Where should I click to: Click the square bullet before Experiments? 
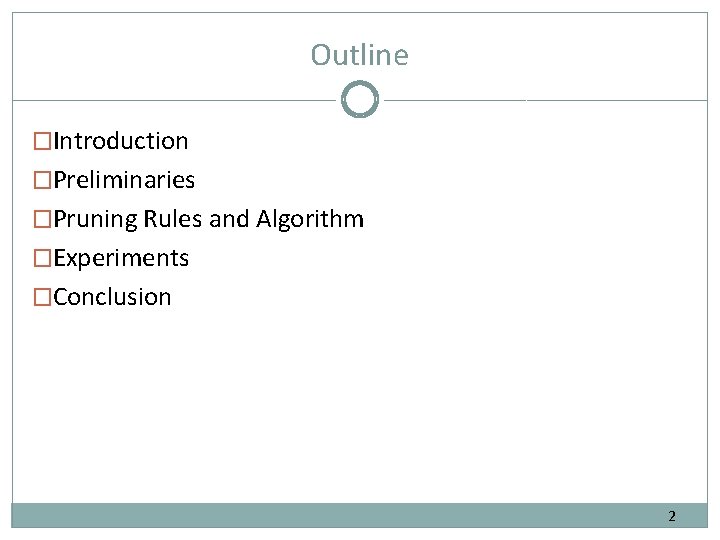coord(42,258)
